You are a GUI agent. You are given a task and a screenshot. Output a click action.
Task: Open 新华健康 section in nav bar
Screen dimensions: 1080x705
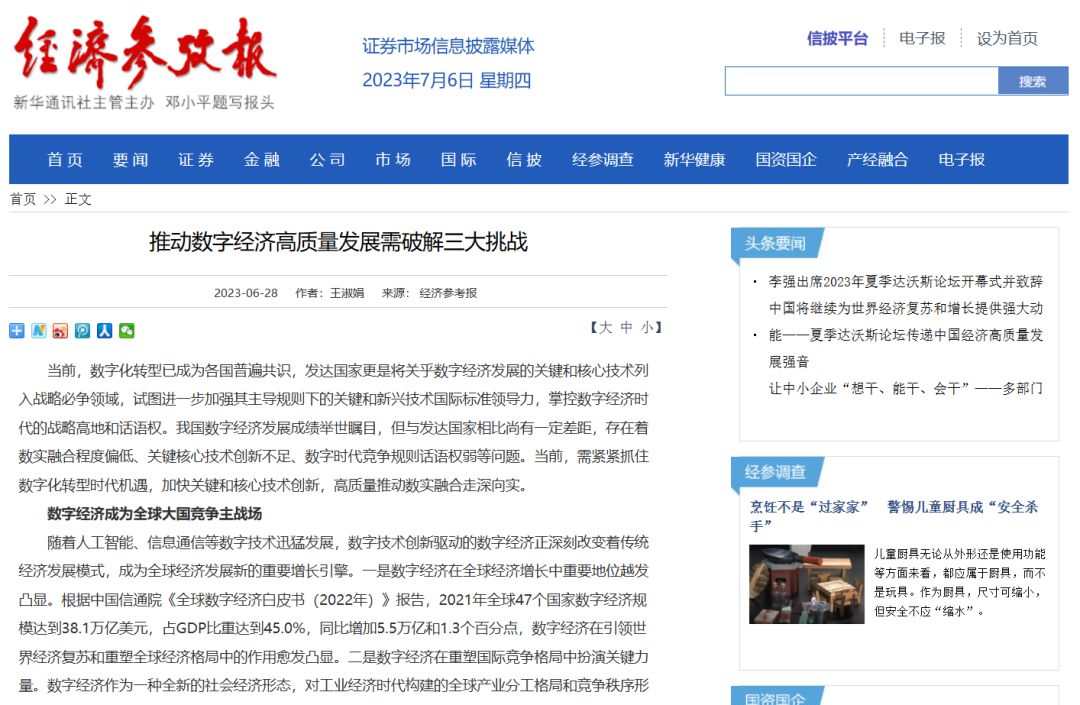click(x=694, y=160)
